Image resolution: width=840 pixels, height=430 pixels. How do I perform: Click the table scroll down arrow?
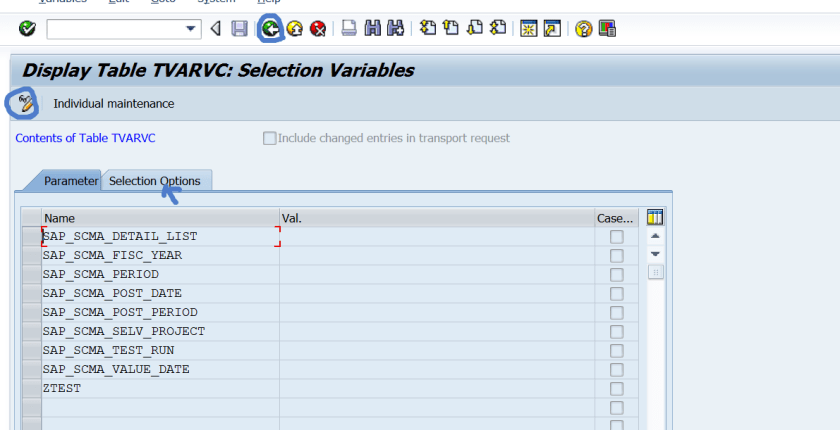[656, 254]
